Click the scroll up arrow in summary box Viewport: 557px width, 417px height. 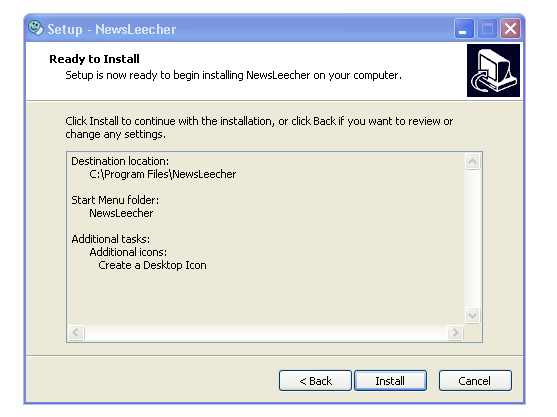coord(472,162)
